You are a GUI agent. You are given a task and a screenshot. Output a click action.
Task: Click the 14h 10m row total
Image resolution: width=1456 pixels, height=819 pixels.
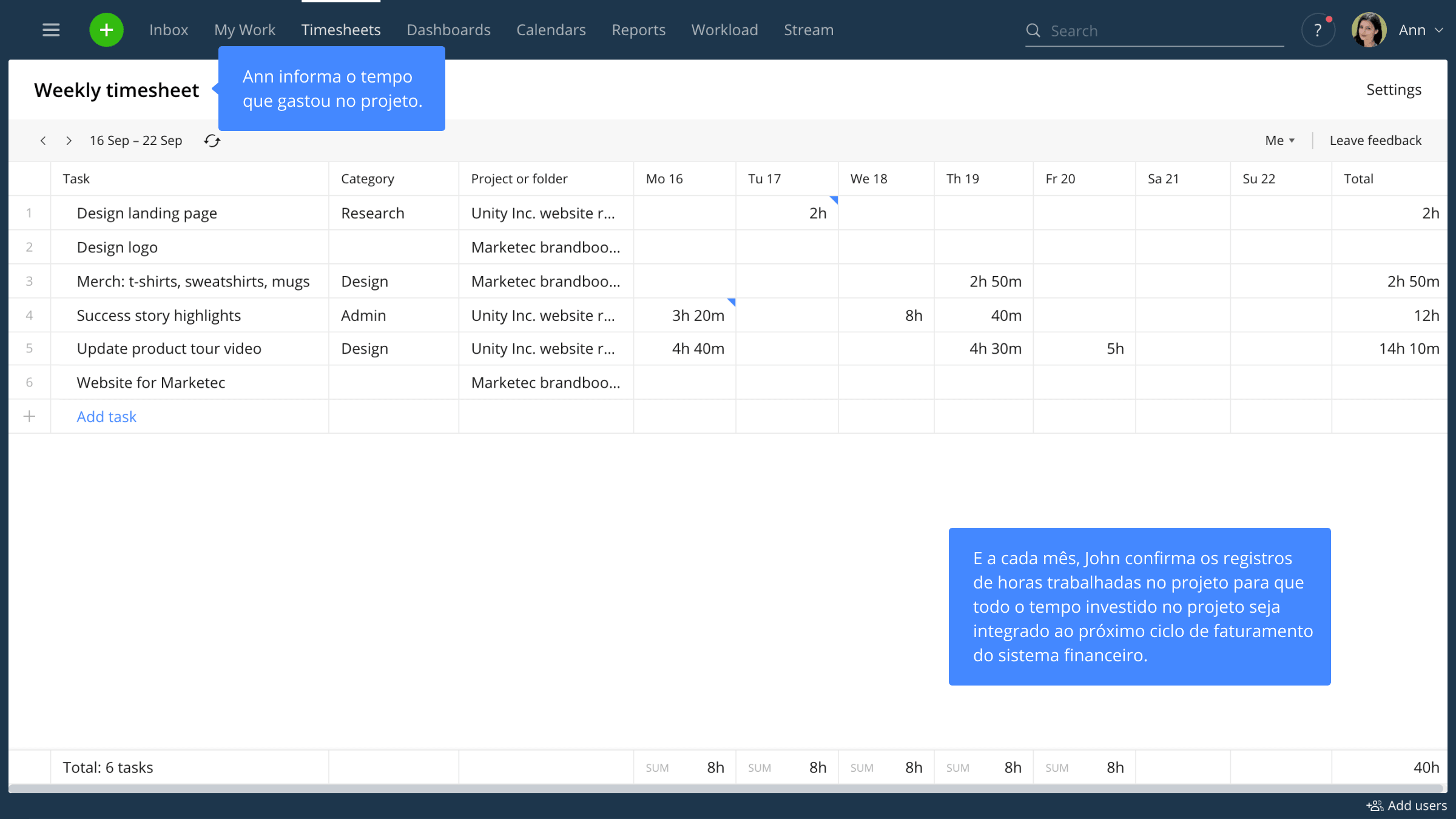(1409, 348)
